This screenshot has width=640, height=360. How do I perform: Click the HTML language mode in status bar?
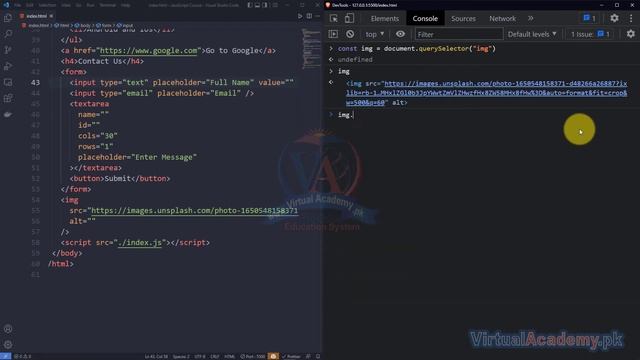pos(230,356)
